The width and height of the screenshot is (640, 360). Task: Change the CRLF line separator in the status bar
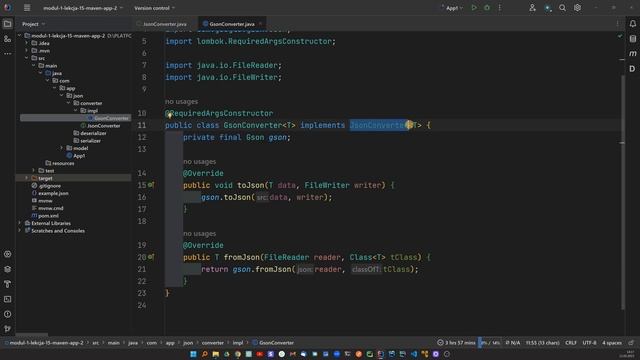(571, 343)
